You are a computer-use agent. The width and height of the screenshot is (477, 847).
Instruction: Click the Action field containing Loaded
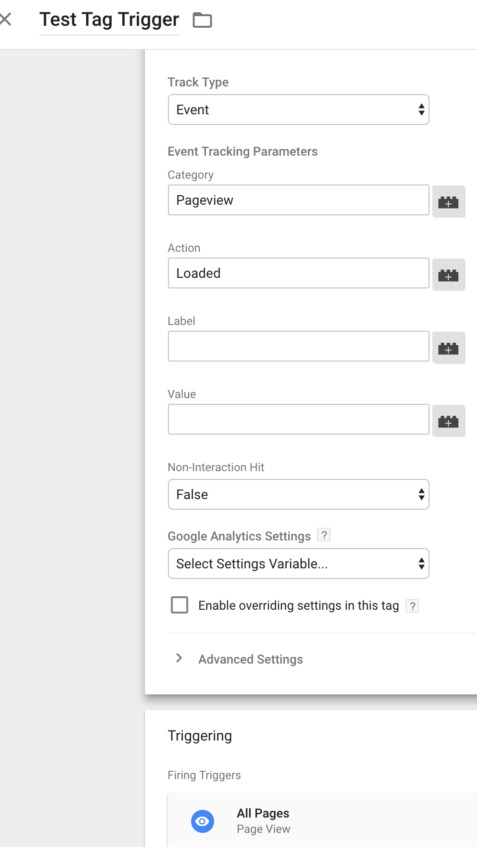tap(299, 273)
